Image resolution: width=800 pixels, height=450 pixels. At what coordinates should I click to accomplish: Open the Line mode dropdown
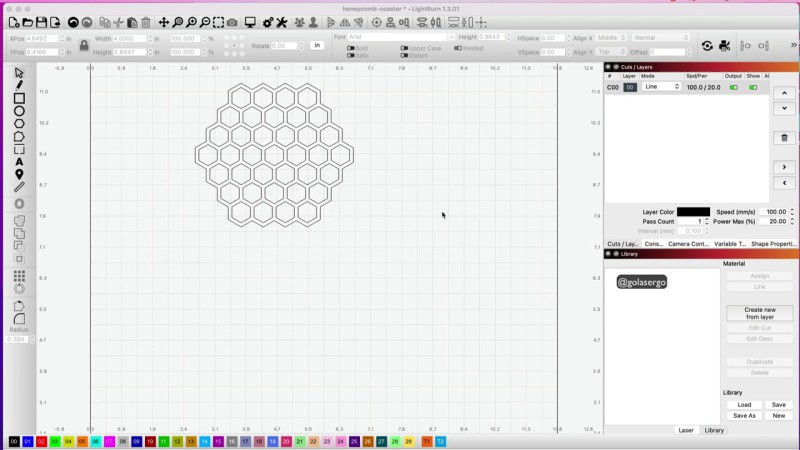point(661,87)
